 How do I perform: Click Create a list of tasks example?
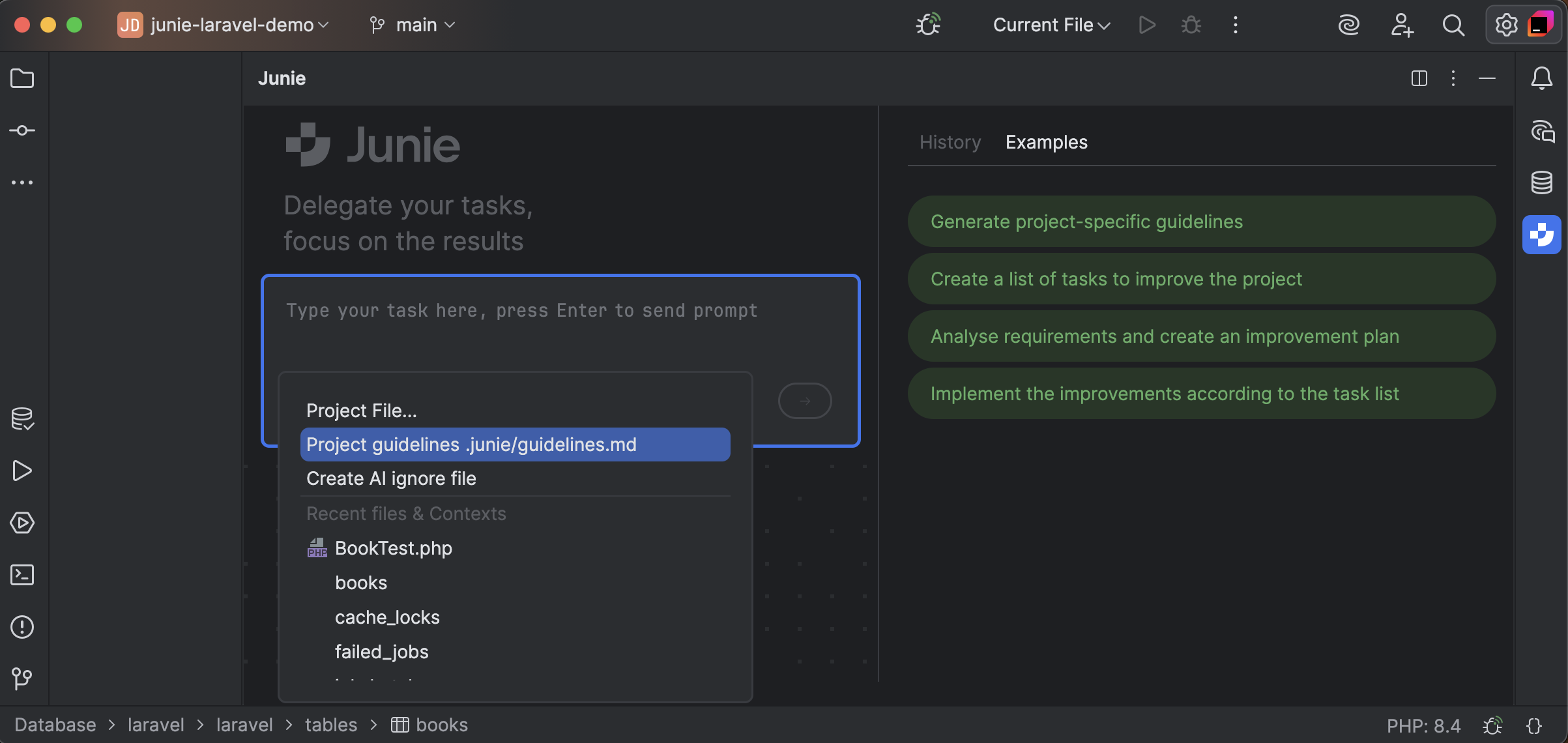tap(1201, 279)
